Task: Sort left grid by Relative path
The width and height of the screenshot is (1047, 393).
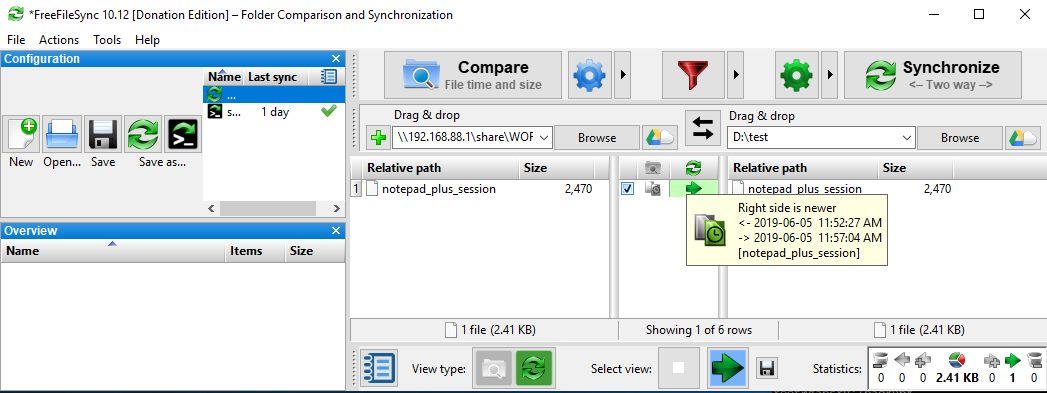Action: pyautogui.click(x=440, y=168)
